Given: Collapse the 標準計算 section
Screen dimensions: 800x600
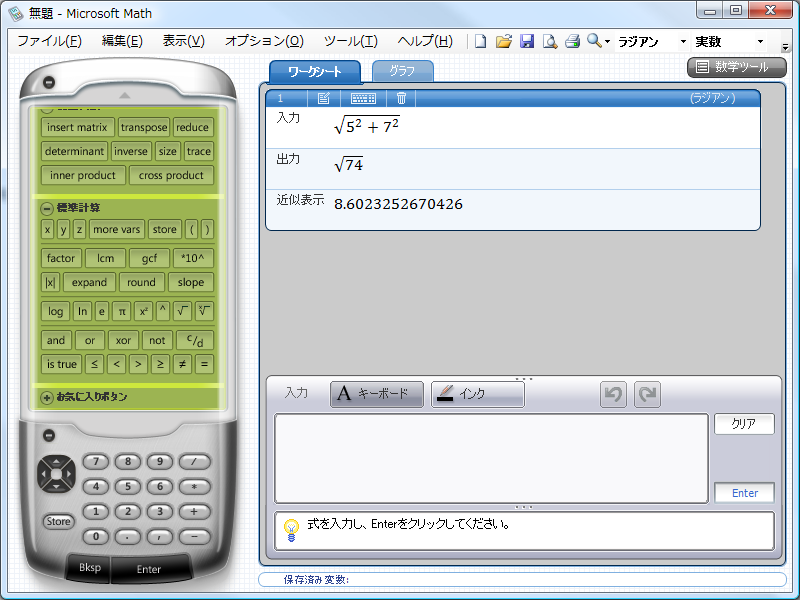Looking at the screenshot, I should coord(47,208).
